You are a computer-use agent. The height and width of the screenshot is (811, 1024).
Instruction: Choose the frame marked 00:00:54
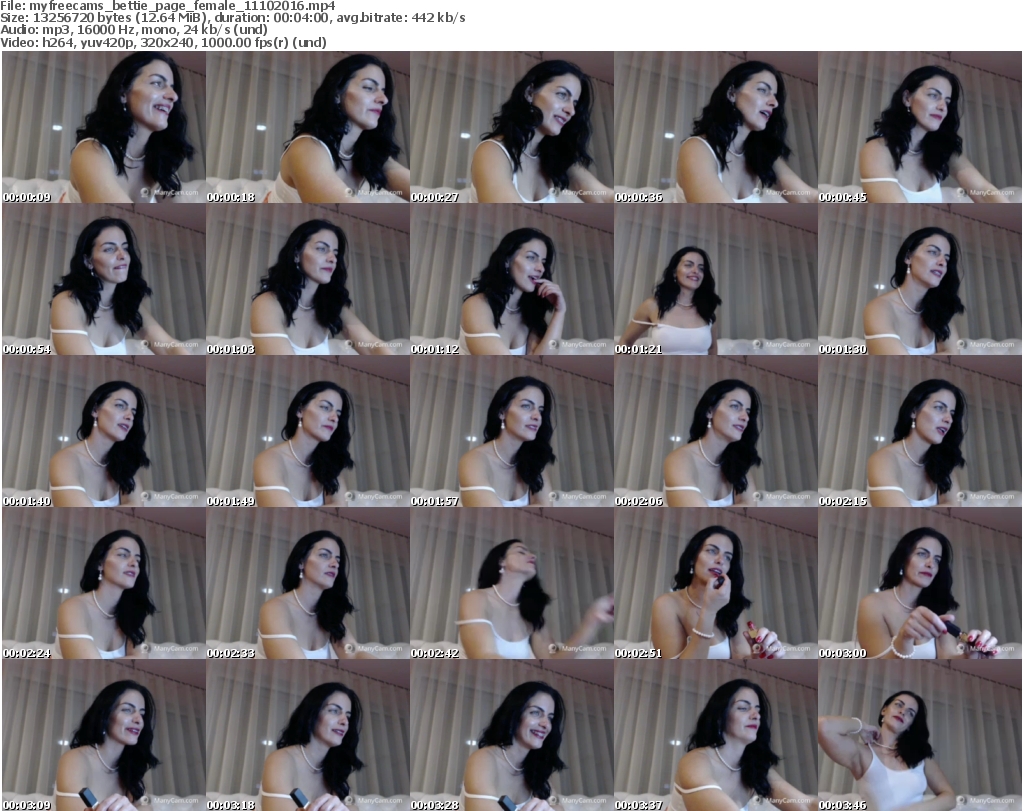tap(104, 279)
